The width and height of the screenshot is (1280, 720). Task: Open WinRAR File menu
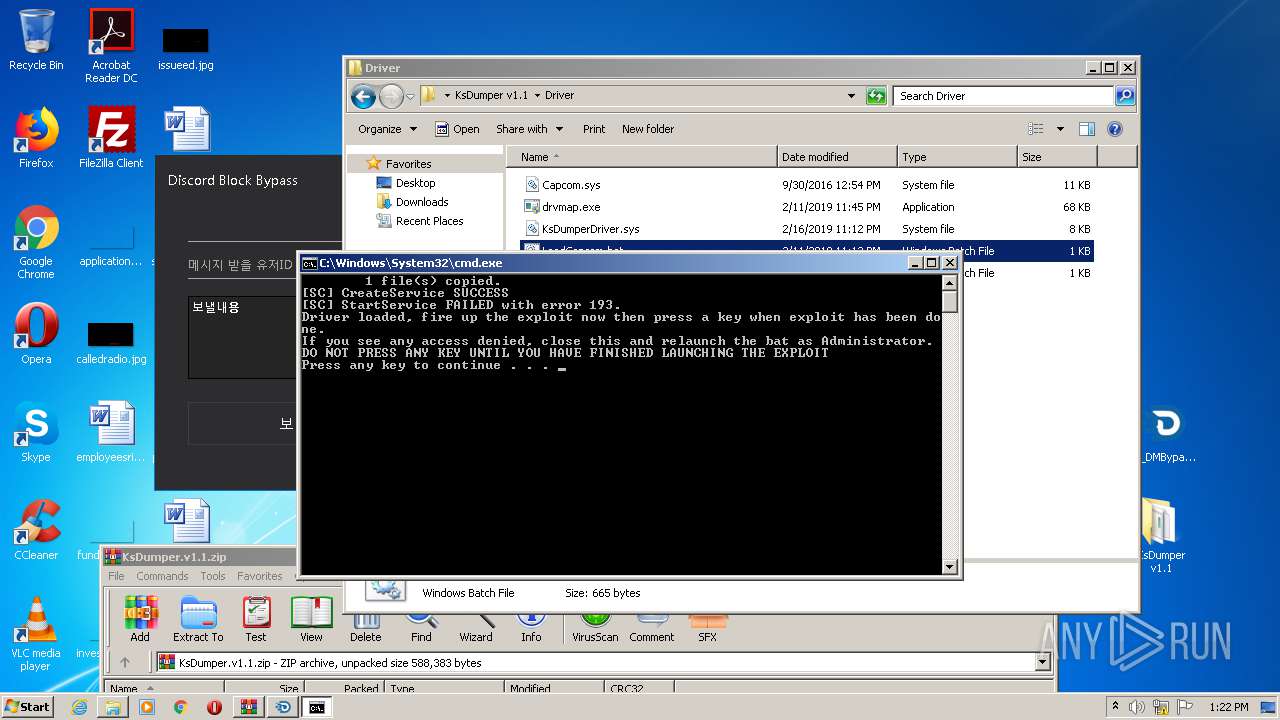tap(116, 576)
